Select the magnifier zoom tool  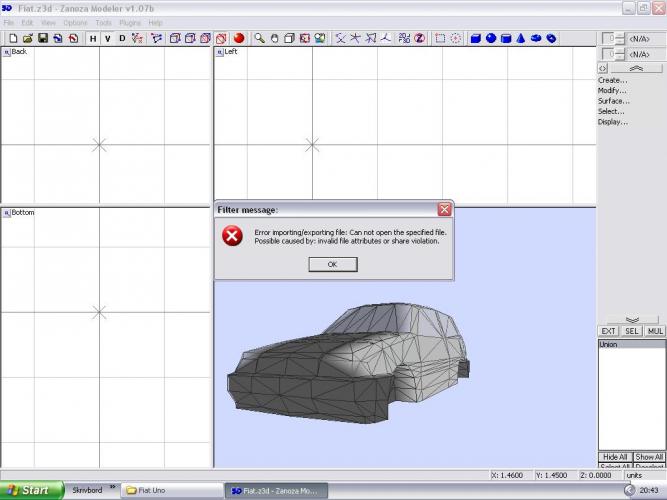(x=259, y=38)
